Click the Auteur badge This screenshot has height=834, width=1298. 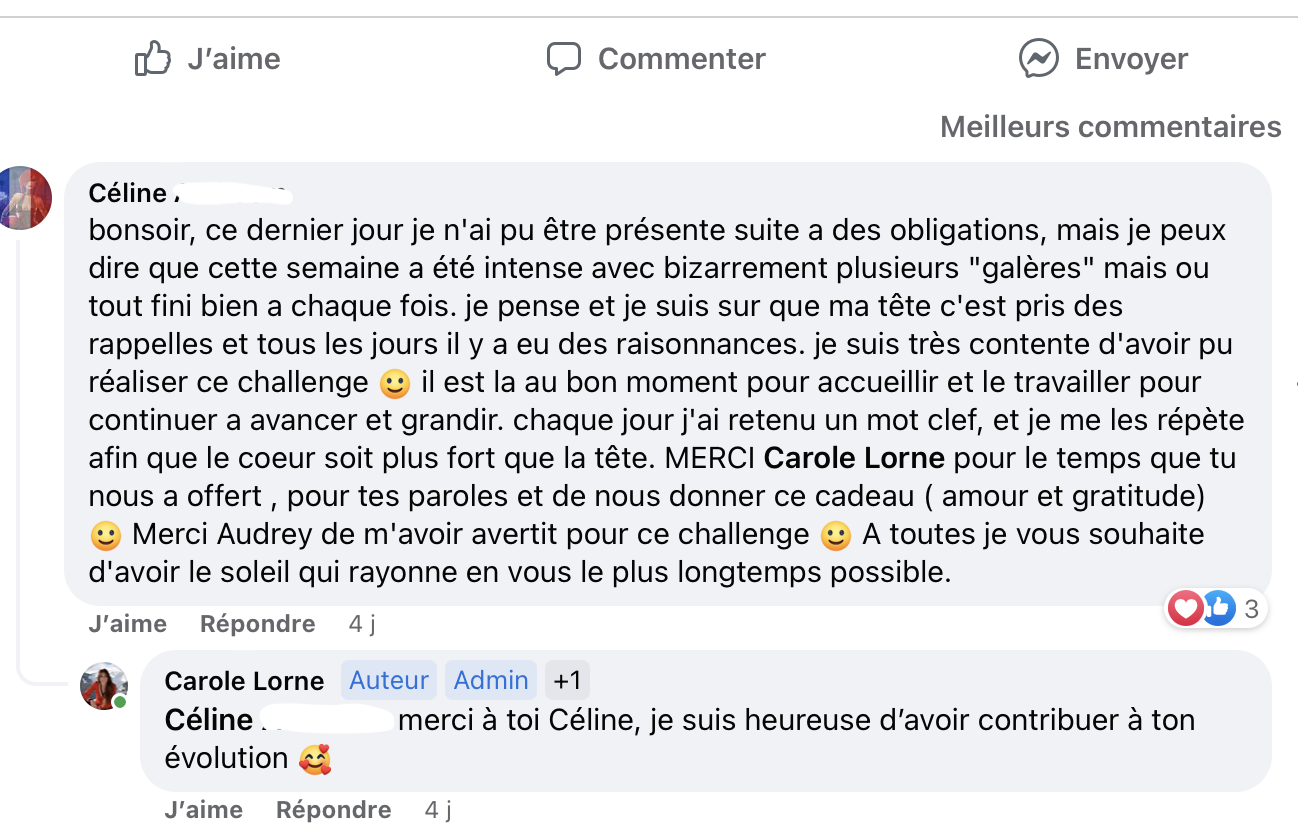tap(389, 681)
